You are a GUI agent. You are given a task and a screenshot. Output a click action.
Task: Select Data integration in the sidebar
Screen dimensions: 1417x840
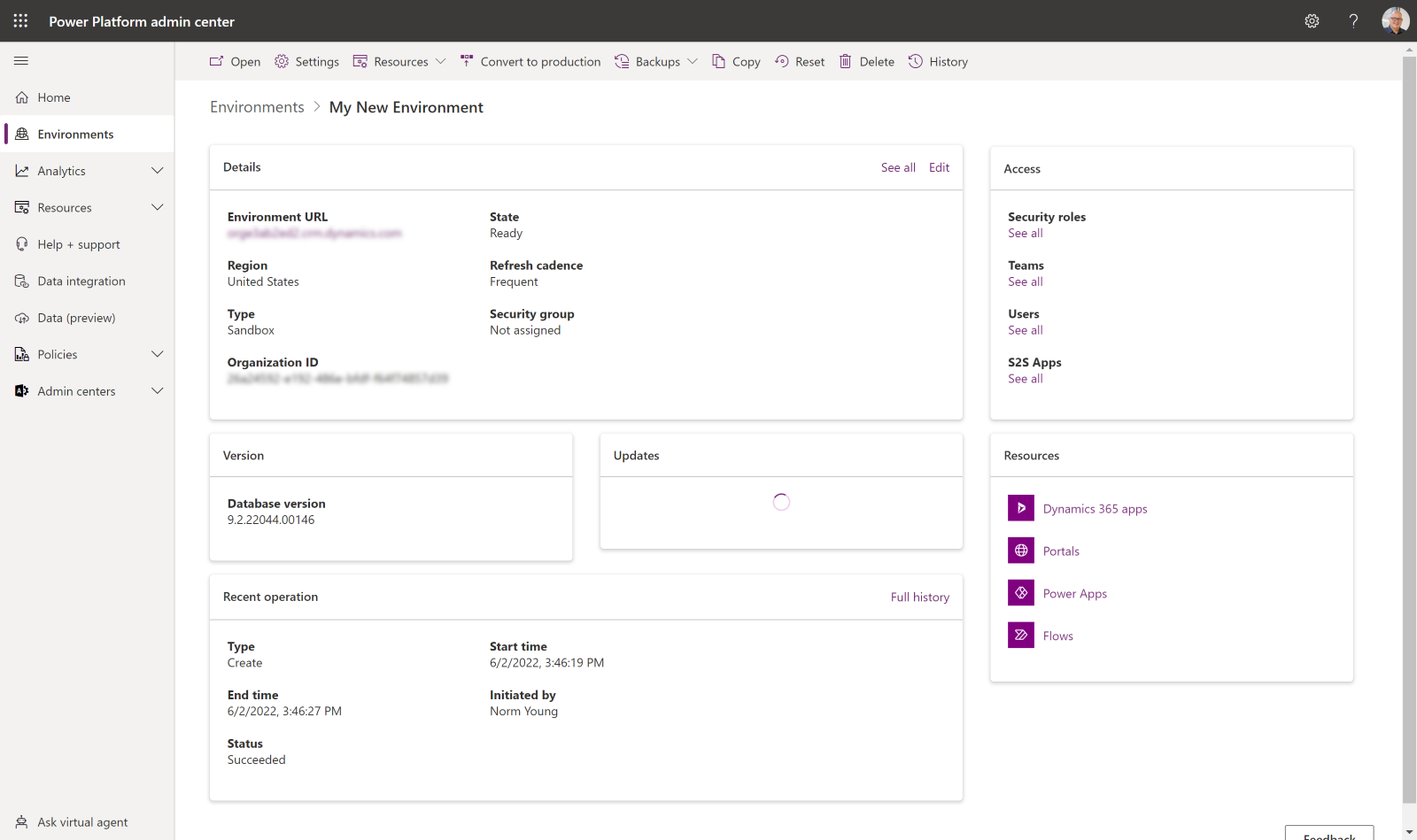click(81, 281)
